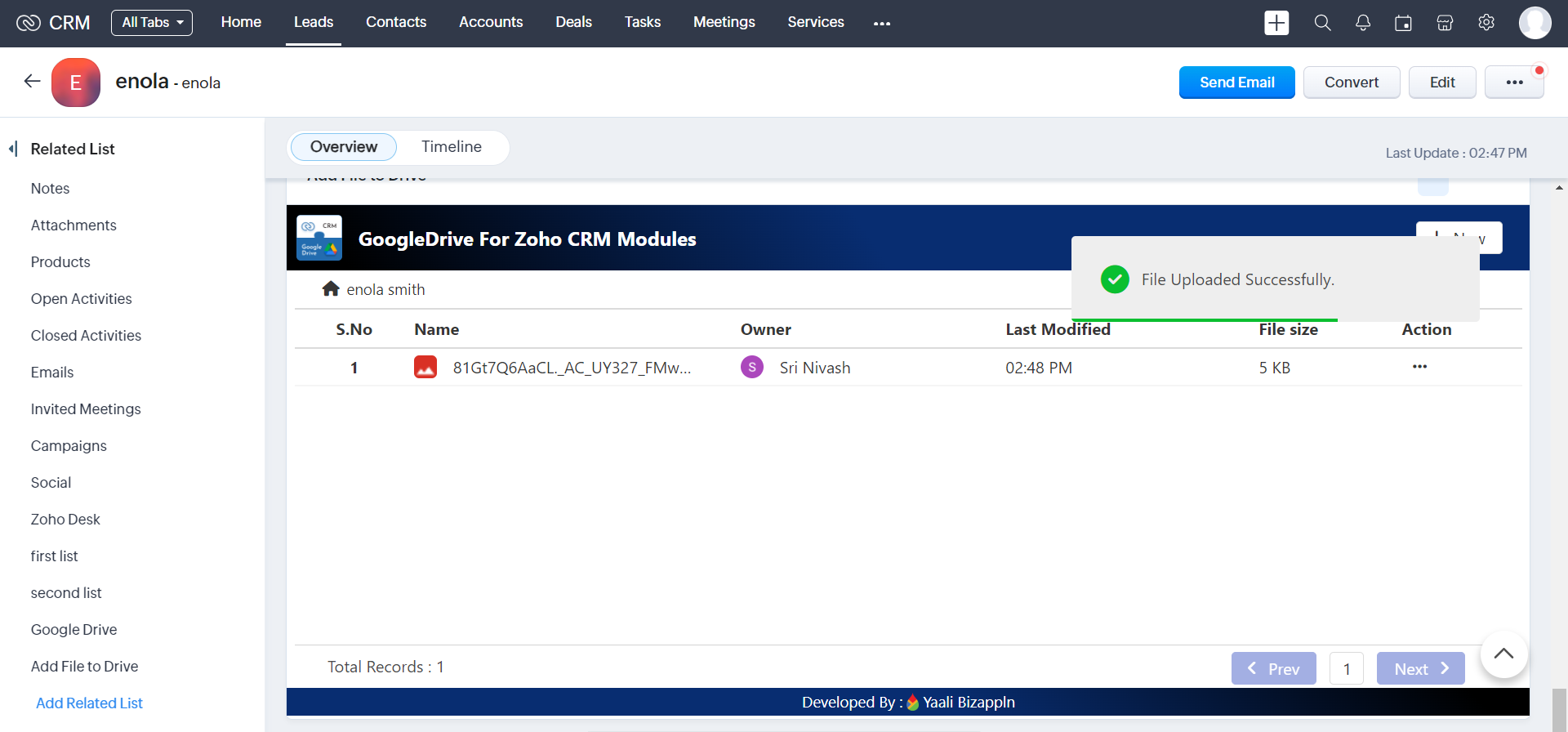Open the settings gear icon

[1486, 23]
